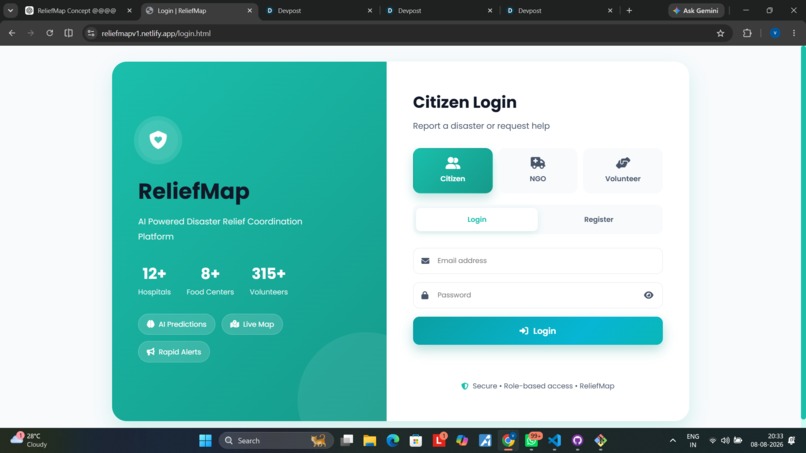Screen dimensions: 806x453
Task: Open the weather widget showing 28°C
Action: point(30,440)
